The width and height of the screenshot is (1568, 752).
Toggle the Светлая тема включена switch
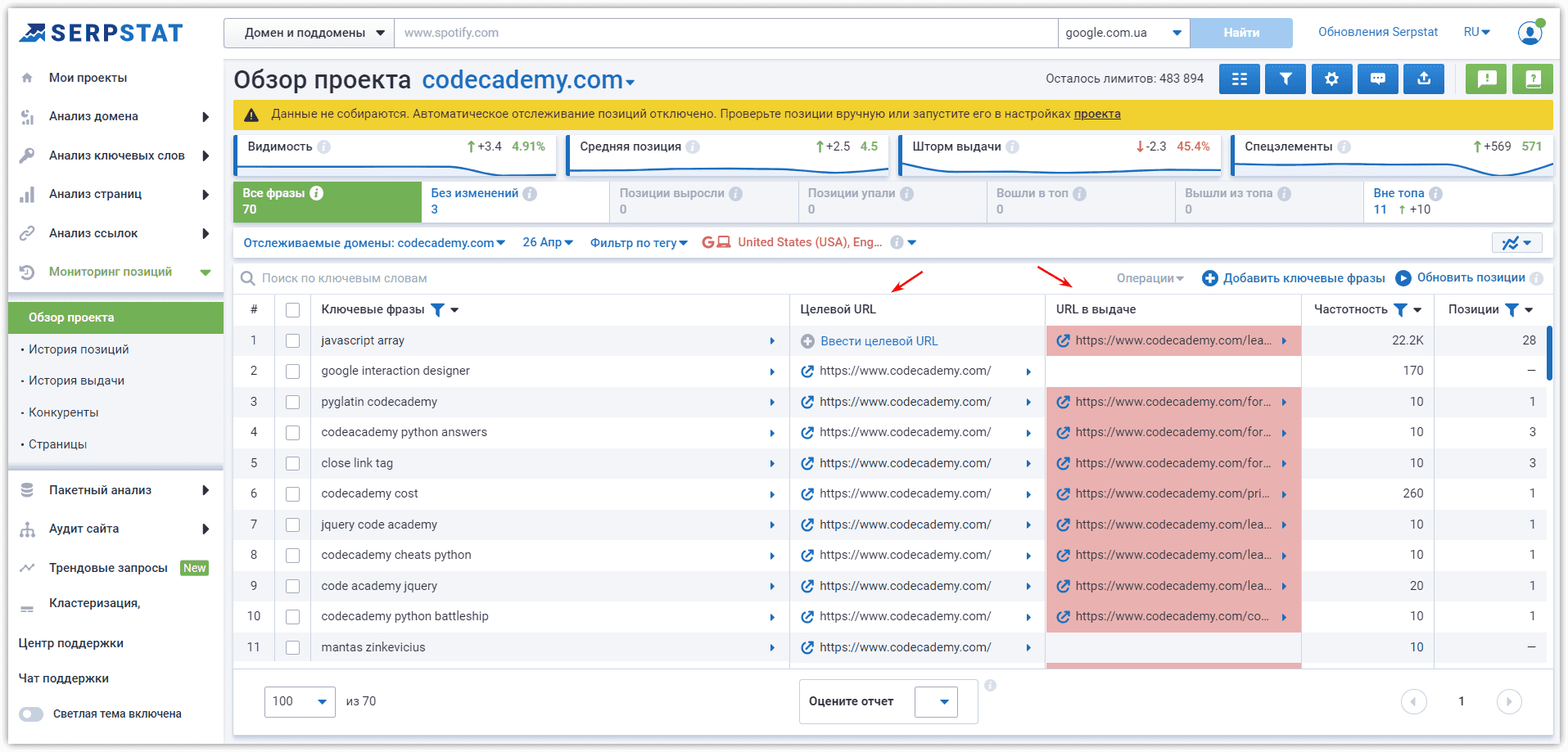point(31,714)
